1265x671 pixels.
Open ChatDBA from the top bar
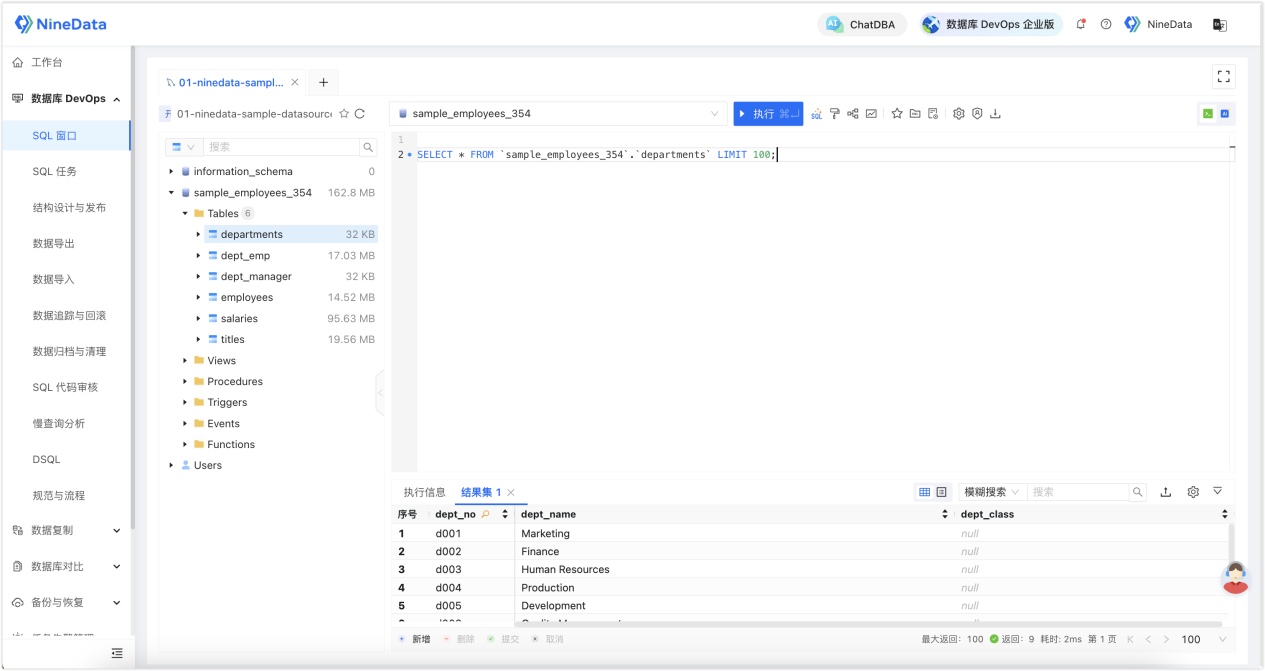click(862, 24)
